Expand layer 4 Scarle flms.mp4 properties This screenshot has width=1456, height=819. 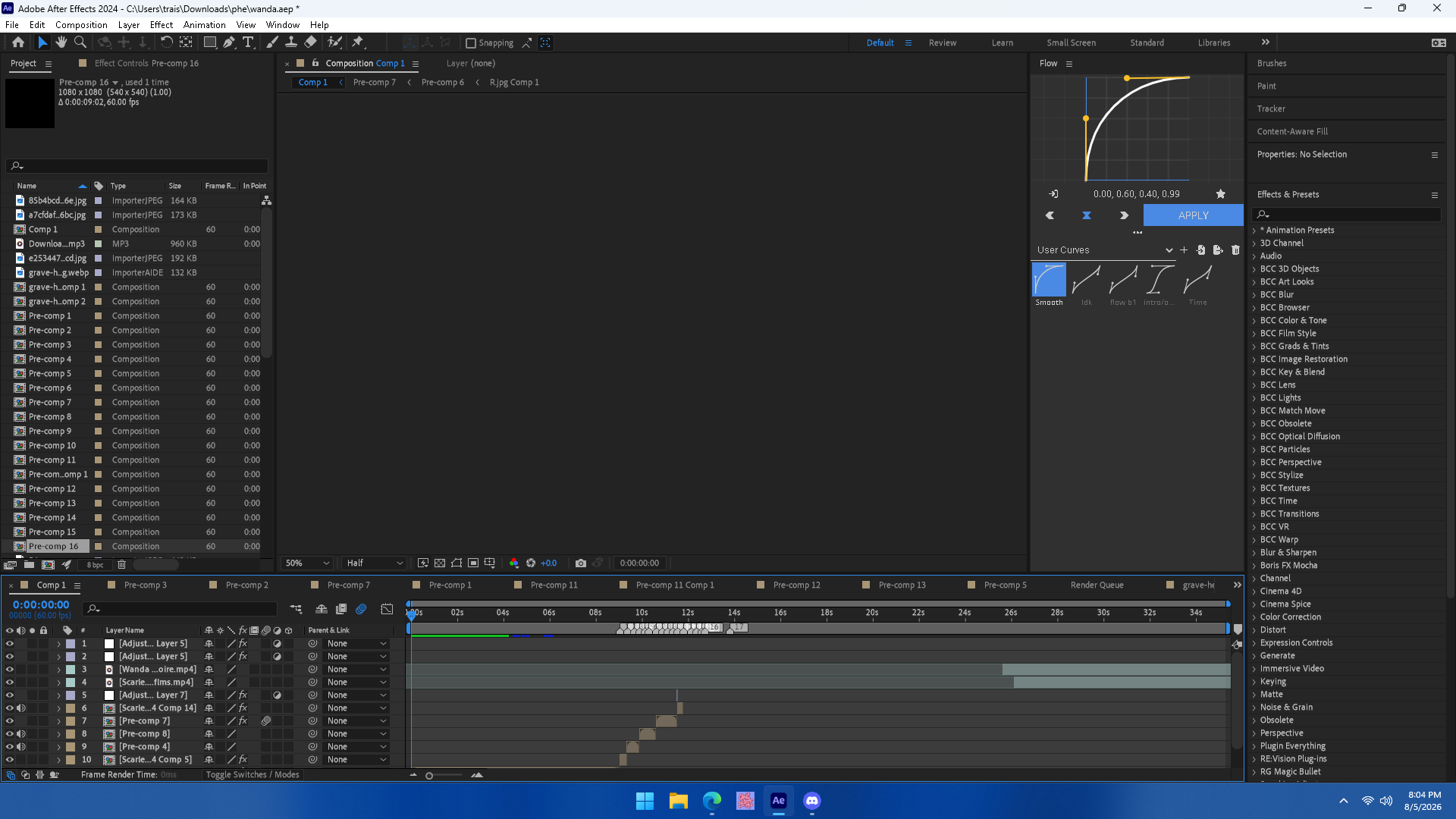click(58, 682)
